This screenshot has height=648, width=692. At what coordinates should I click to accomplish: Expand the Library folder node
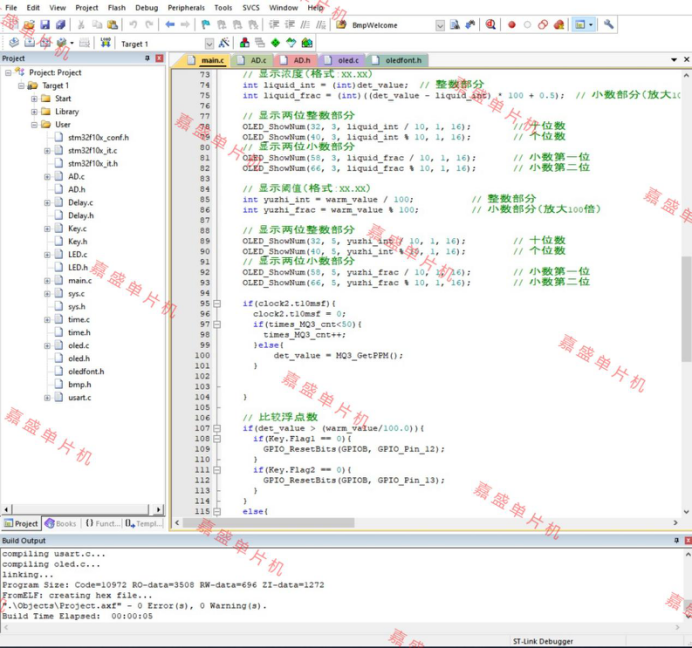[34, 112]
